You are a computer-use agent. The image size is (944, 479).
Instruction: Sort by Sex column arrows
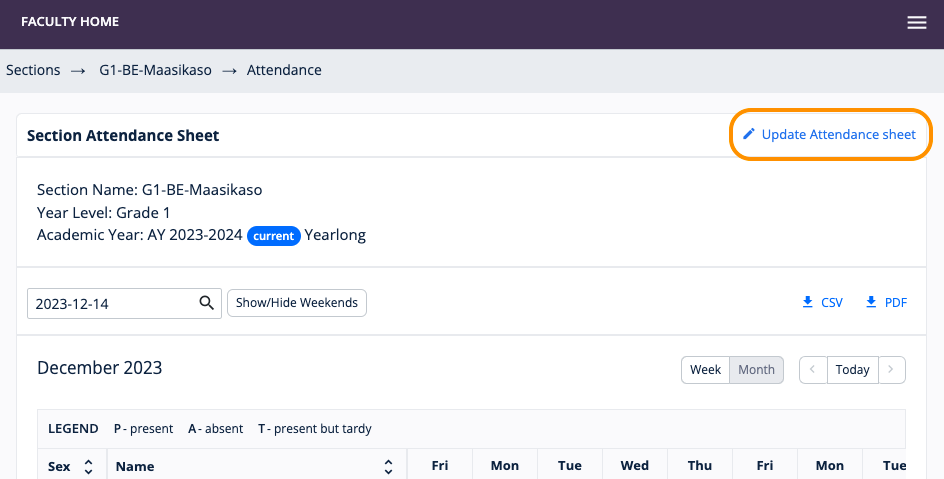88,466
